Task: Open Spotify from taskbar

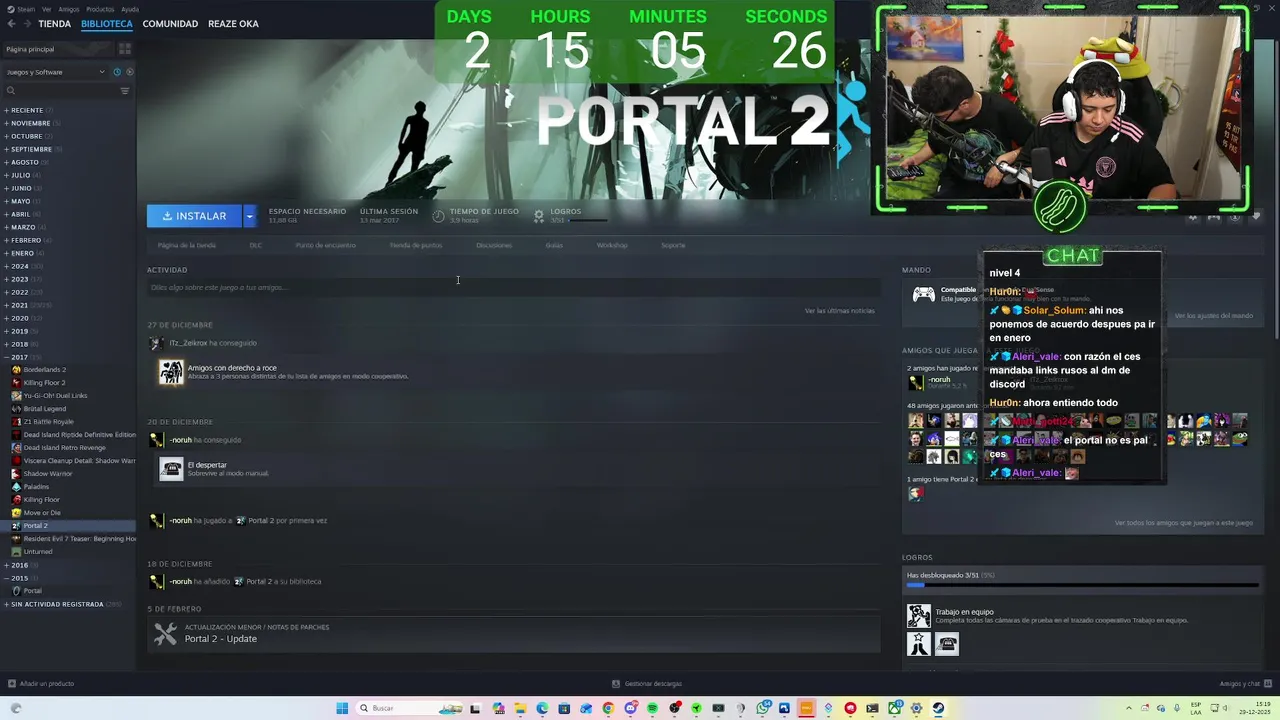Action: (x=652, y=708)
